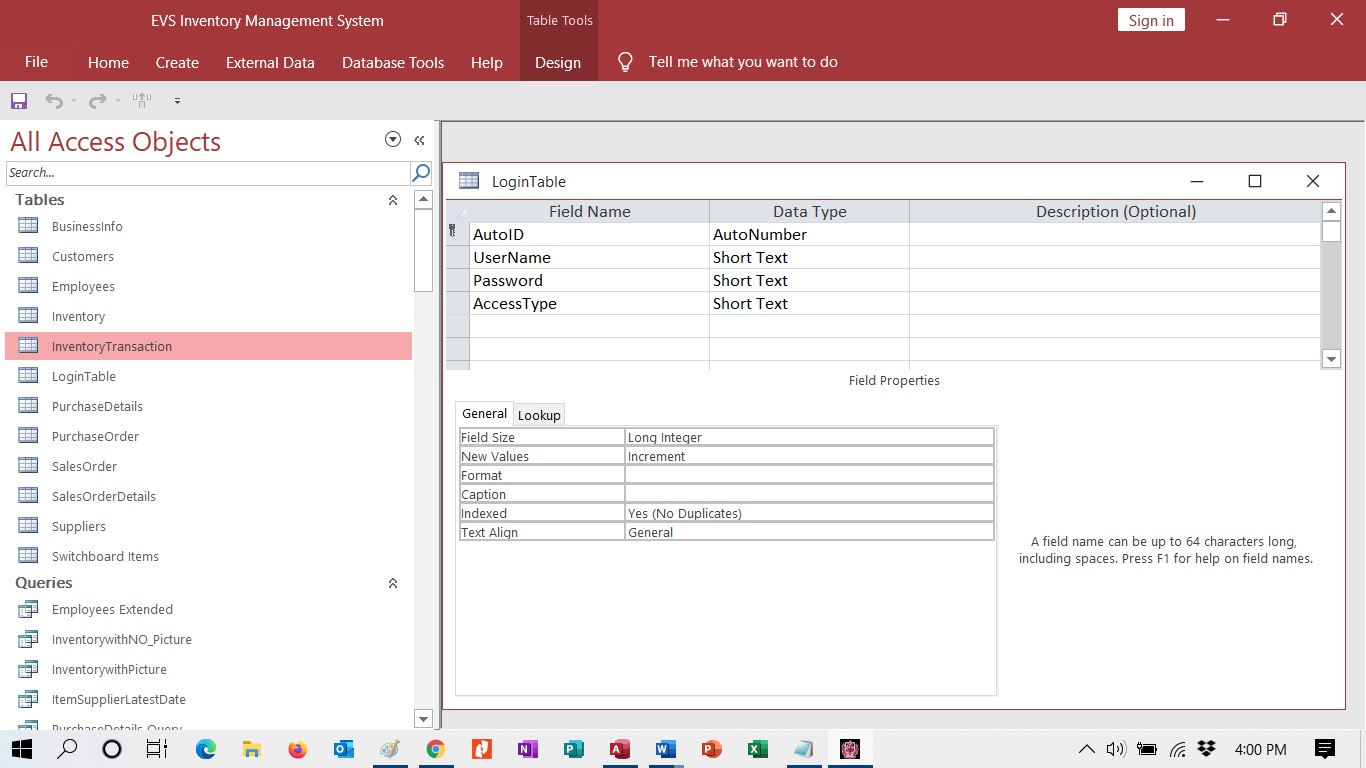Select the Employees table icon
Screen dimensions: 1366x768
click(28, 286)
